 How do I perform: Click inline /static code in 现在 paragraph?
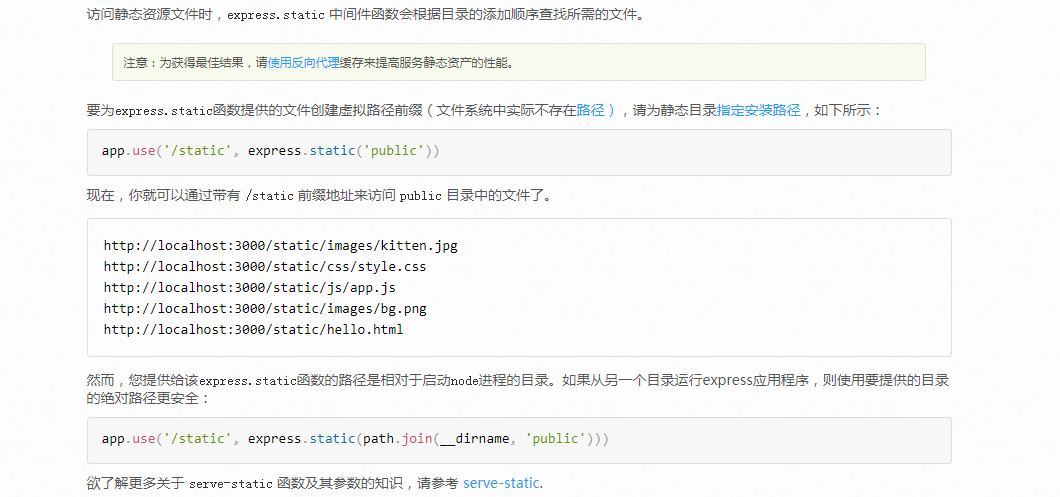[269, 196]
